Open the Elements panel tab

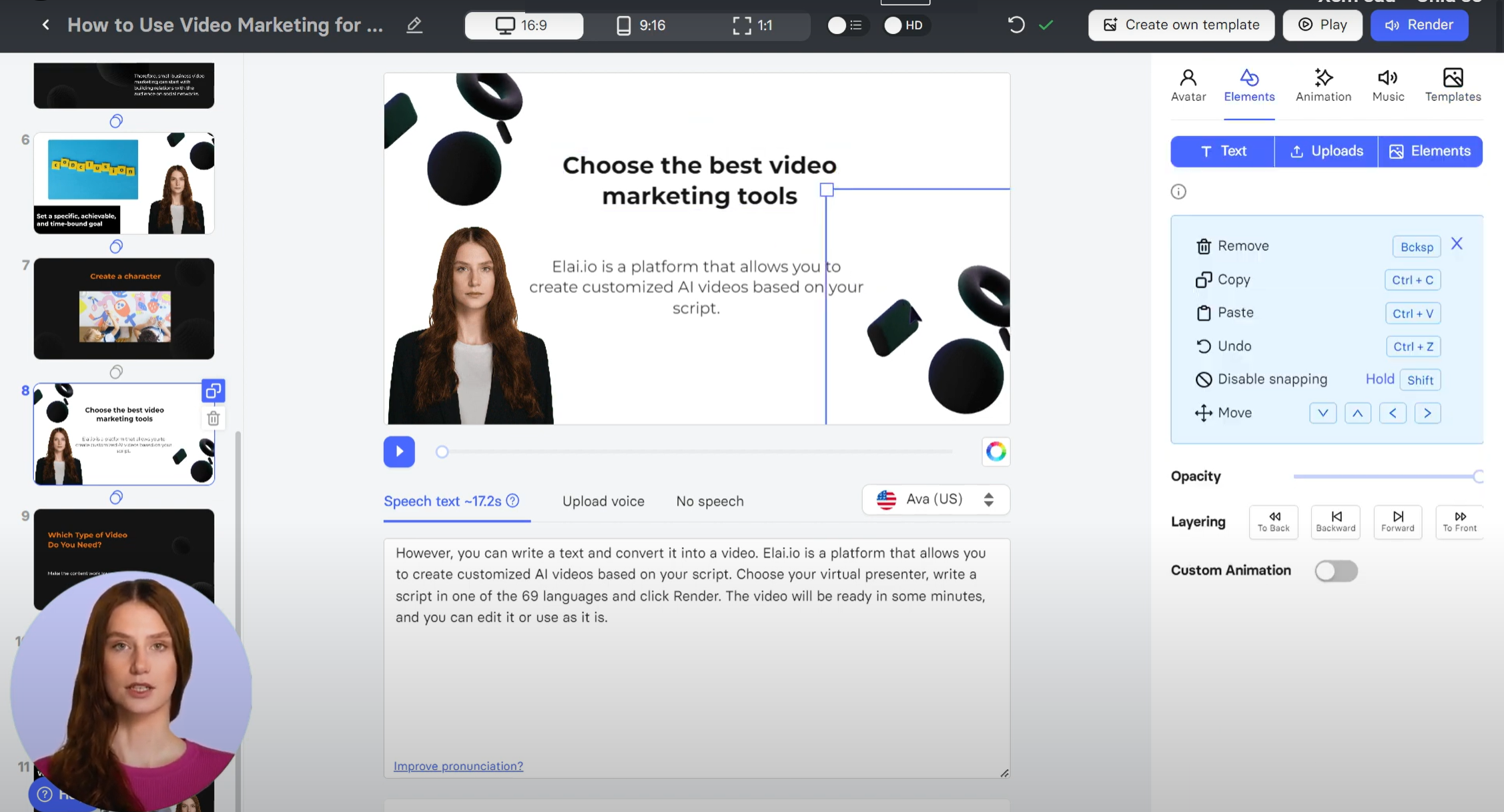tap(1249, 85)
